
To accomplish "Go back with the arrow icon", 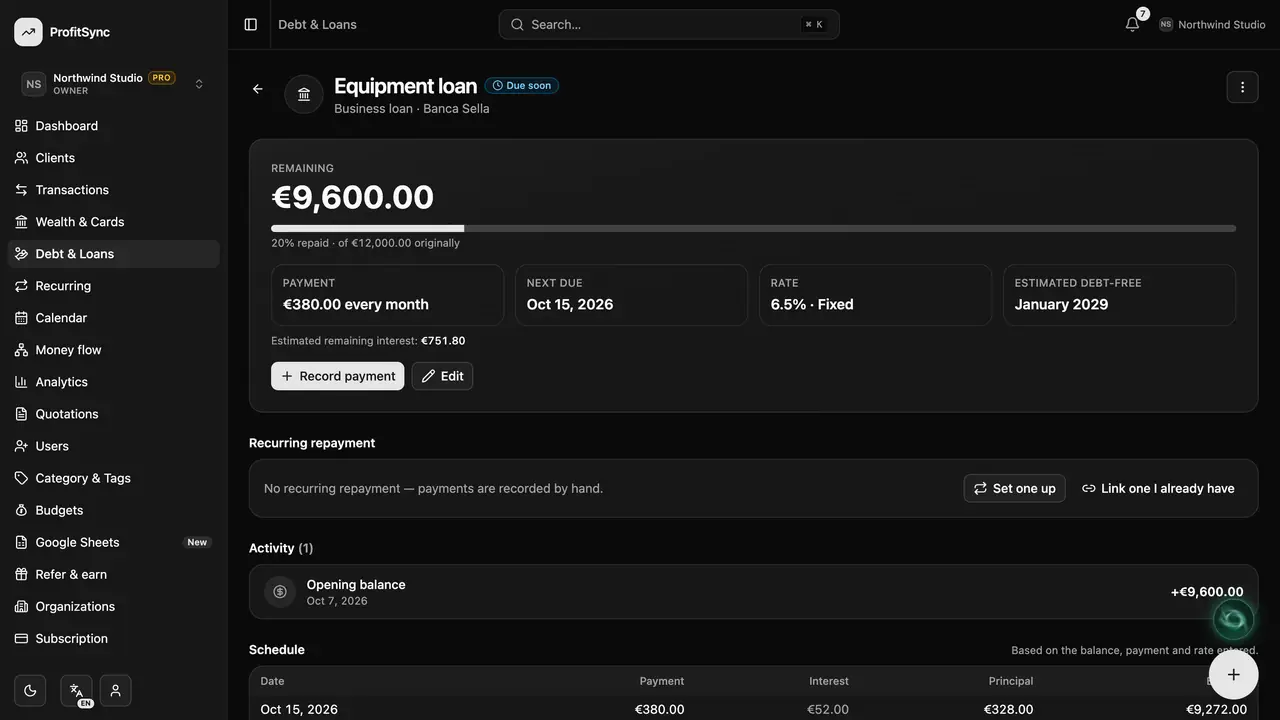I will pyautogui.click(x=258, y=89).
